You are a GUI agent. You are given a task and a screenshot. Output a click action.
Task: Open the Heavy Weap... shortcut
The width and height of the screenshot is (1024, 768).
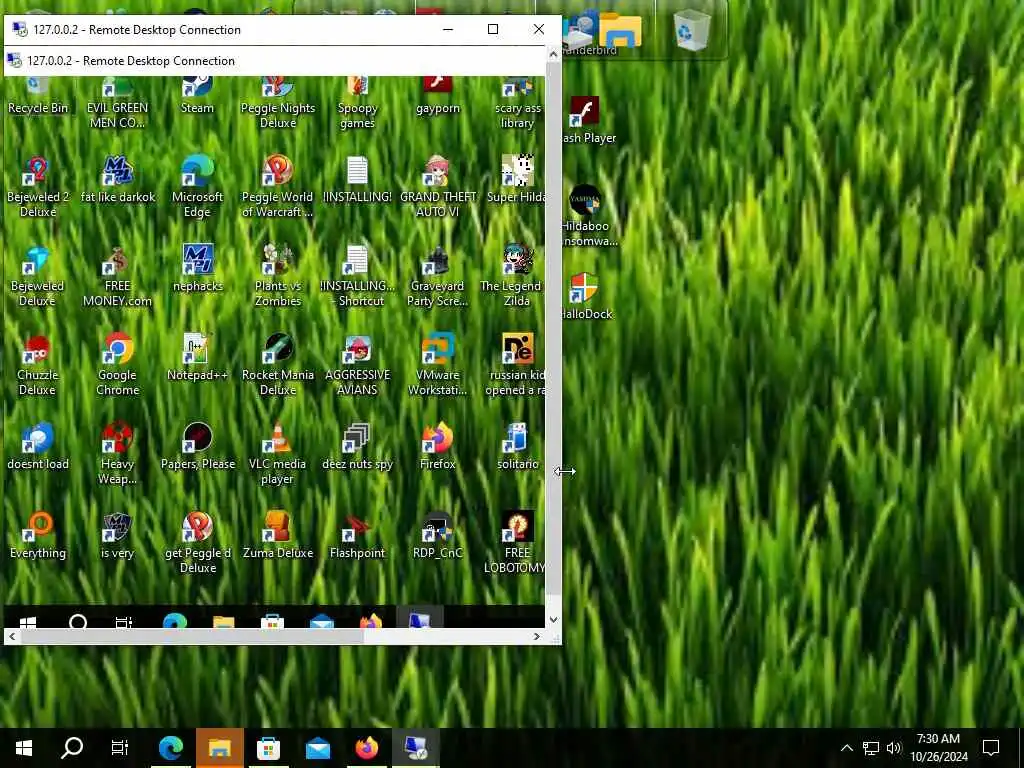point(118,455)
